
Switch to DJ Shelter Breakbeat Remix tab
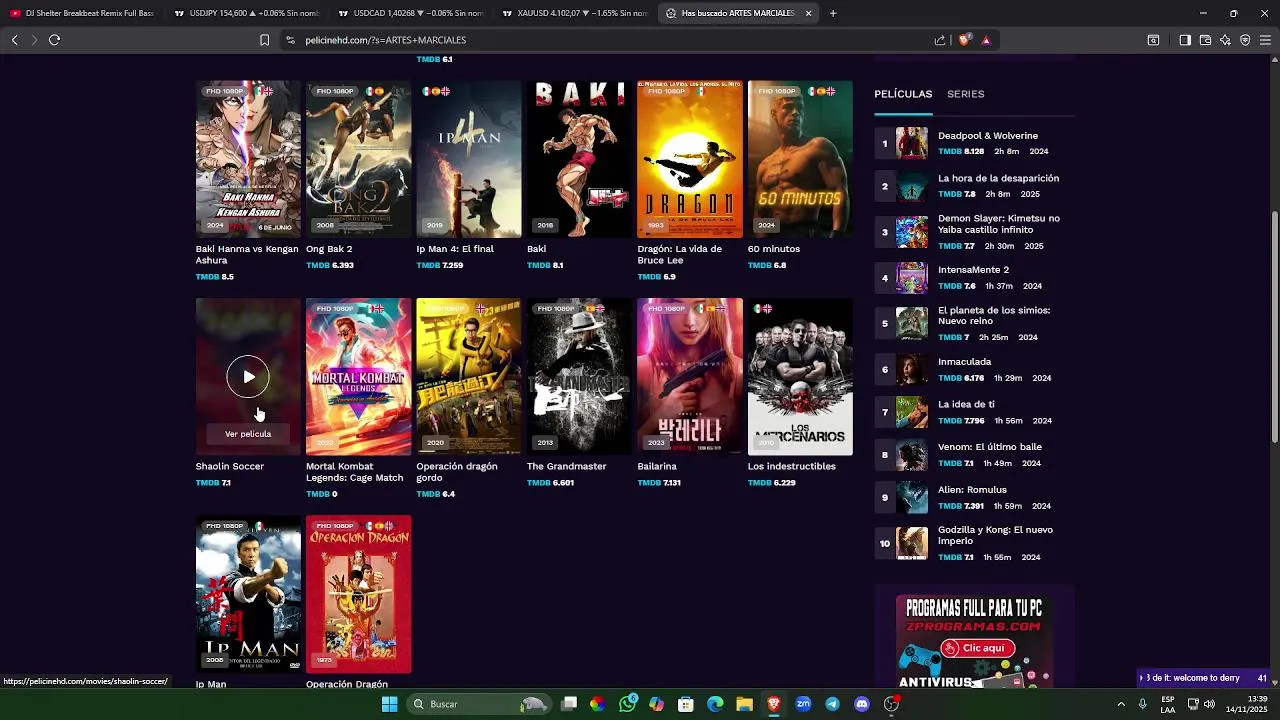82,13
